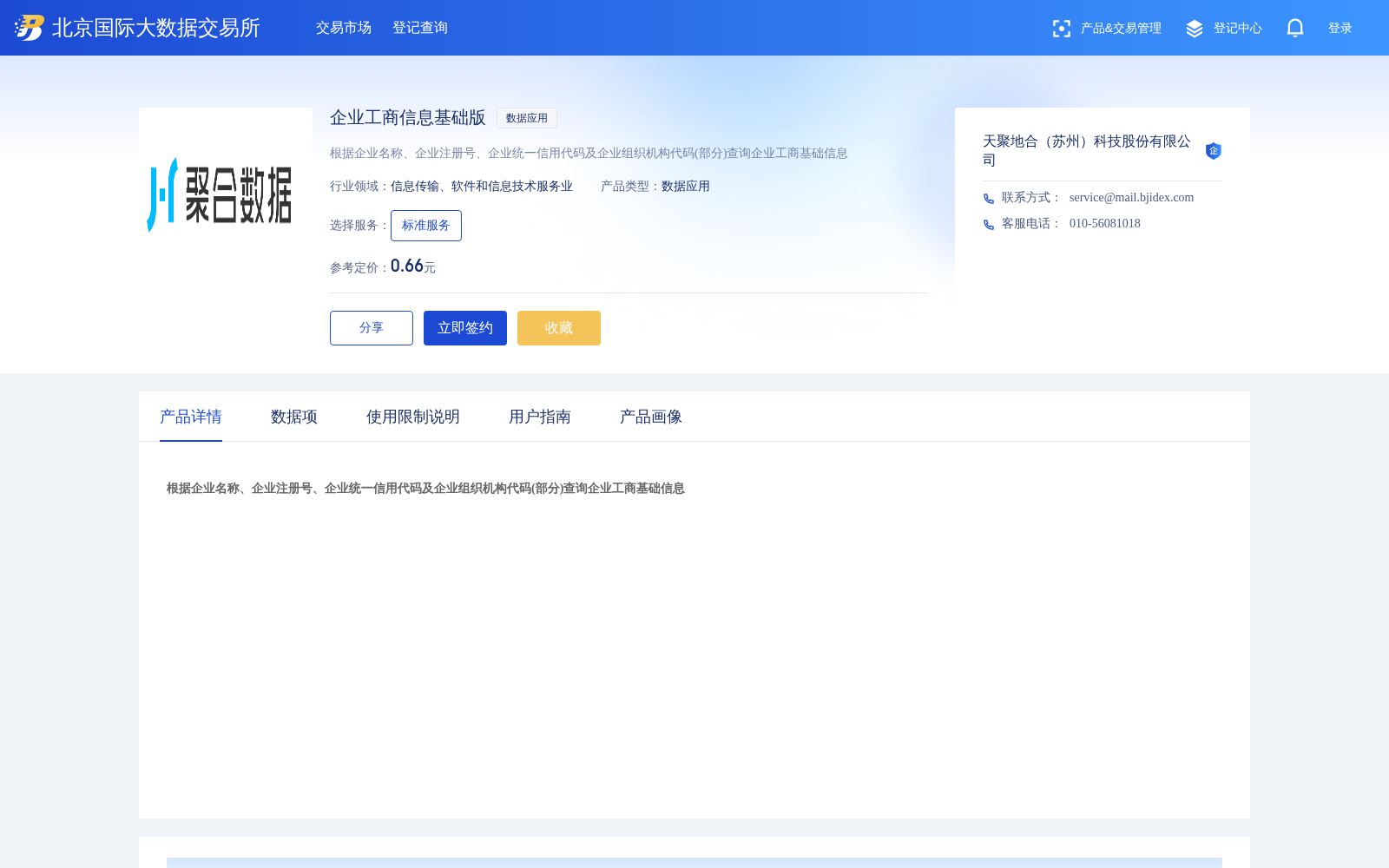
Task: Click the company name 天聚地合（苏州）科技股份有限公司
Action: click(1087, 150)
